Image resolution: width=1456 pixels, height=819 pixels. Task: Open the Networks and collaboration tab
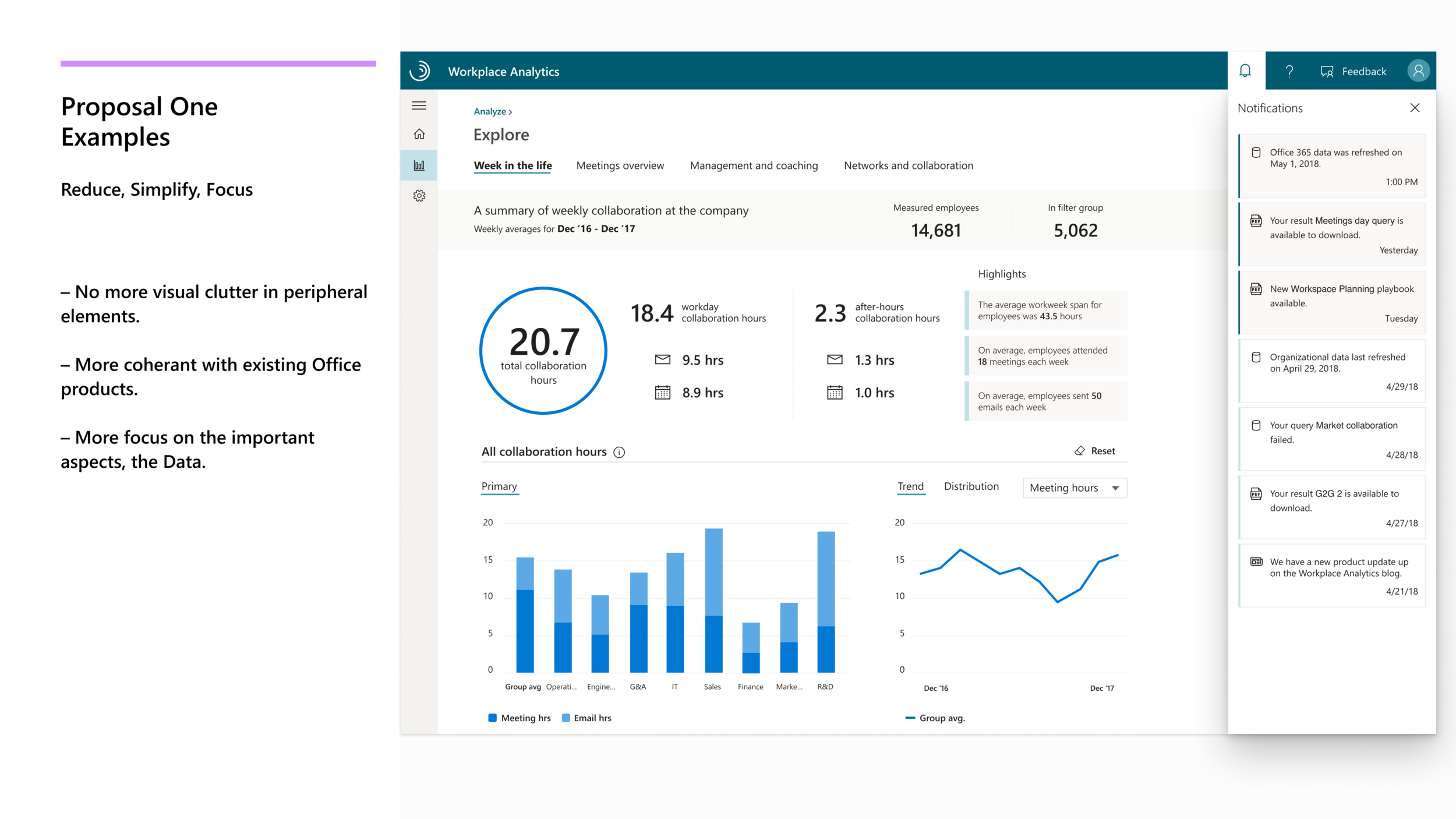click(x=907, y=165)
